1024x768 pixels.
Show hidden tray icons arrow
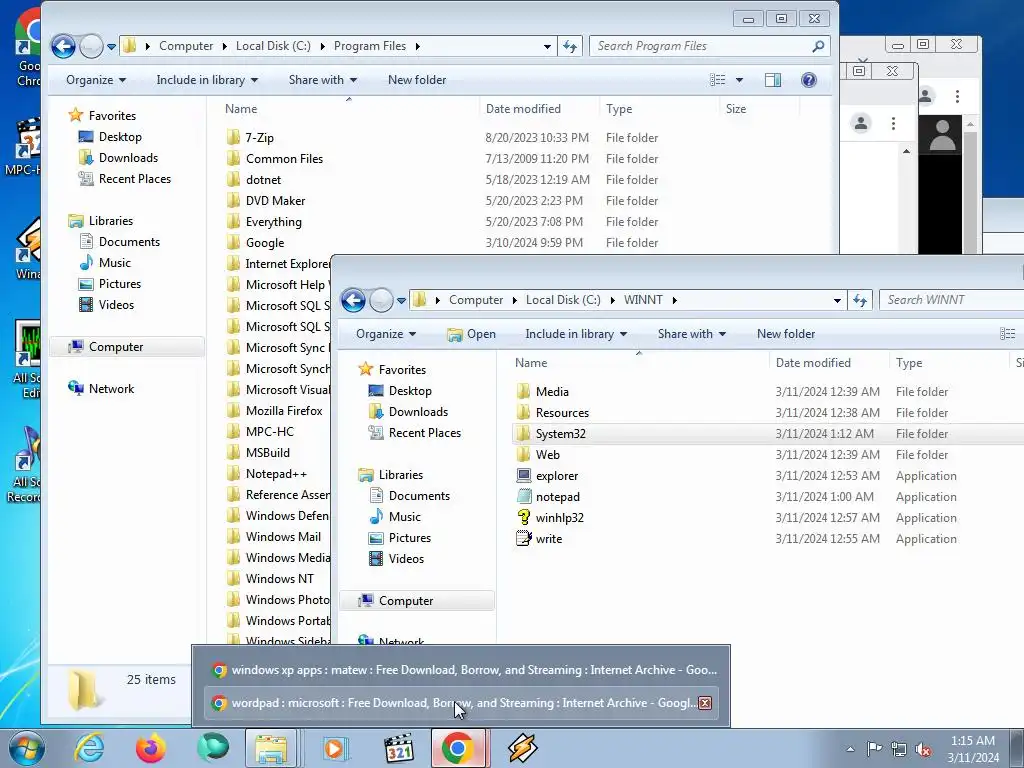850,750
